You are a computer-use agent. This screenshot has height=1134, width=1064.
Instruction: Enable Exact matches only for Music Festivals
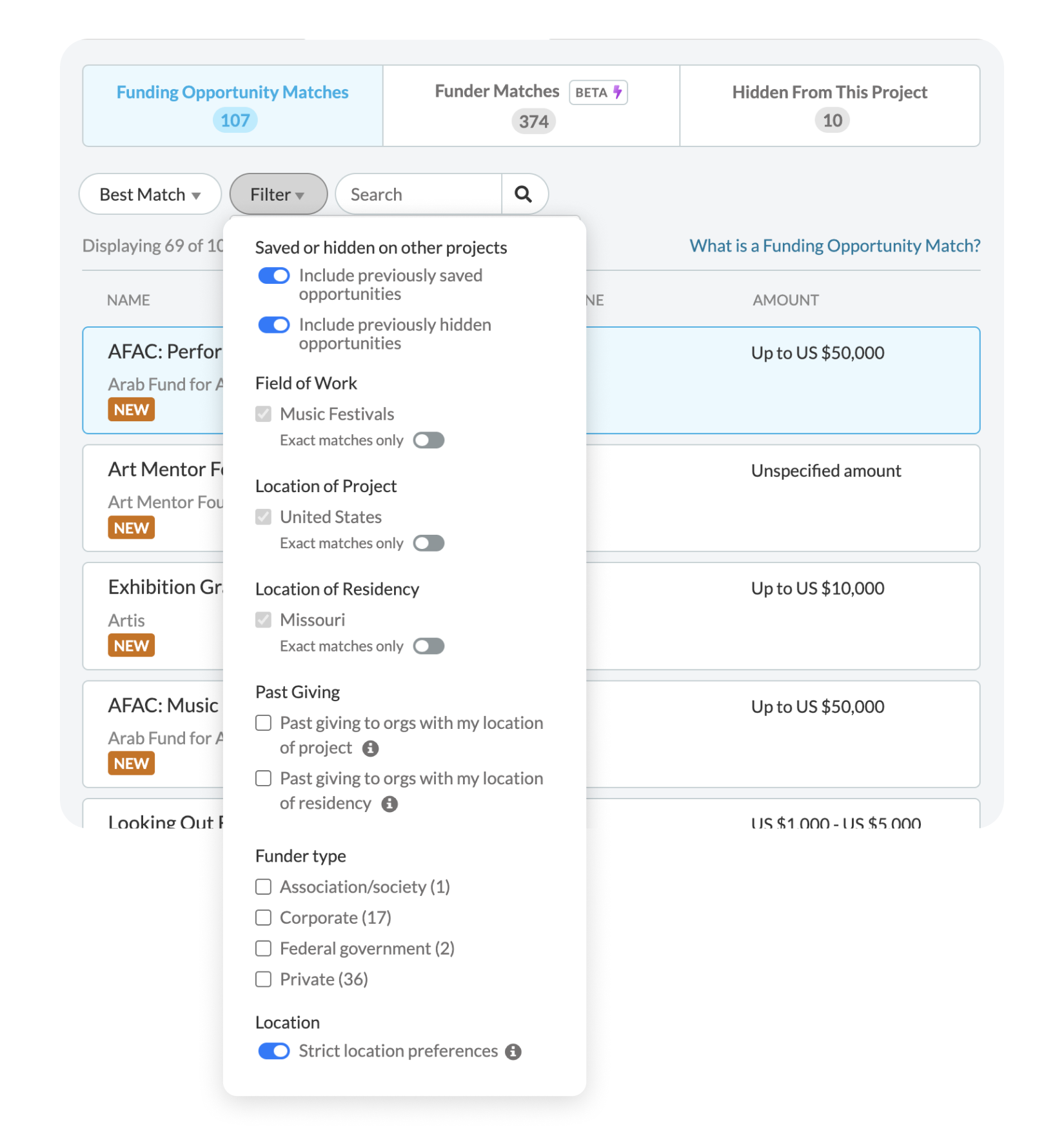click(428, 440)
